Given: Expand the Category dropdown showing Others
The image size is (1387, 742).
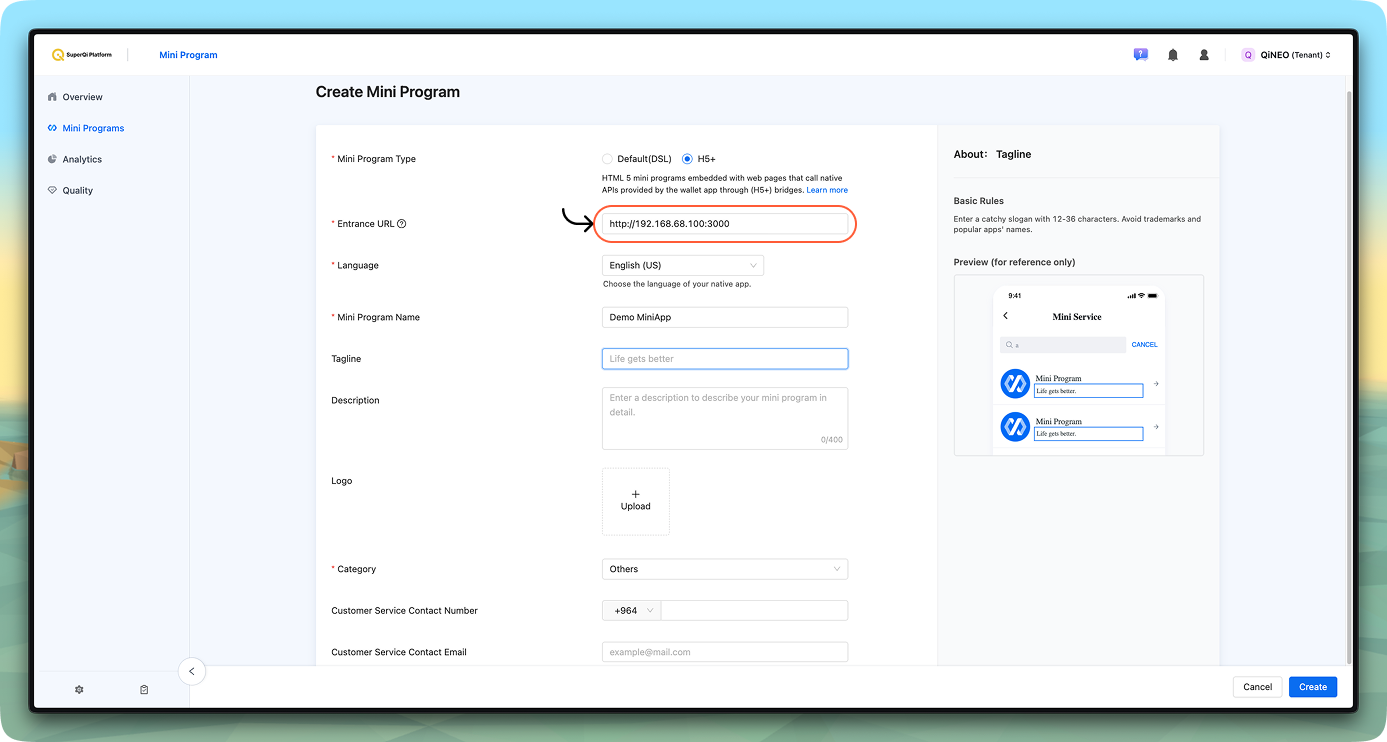Looking at the screenshot, I should (x=724, y=569).
